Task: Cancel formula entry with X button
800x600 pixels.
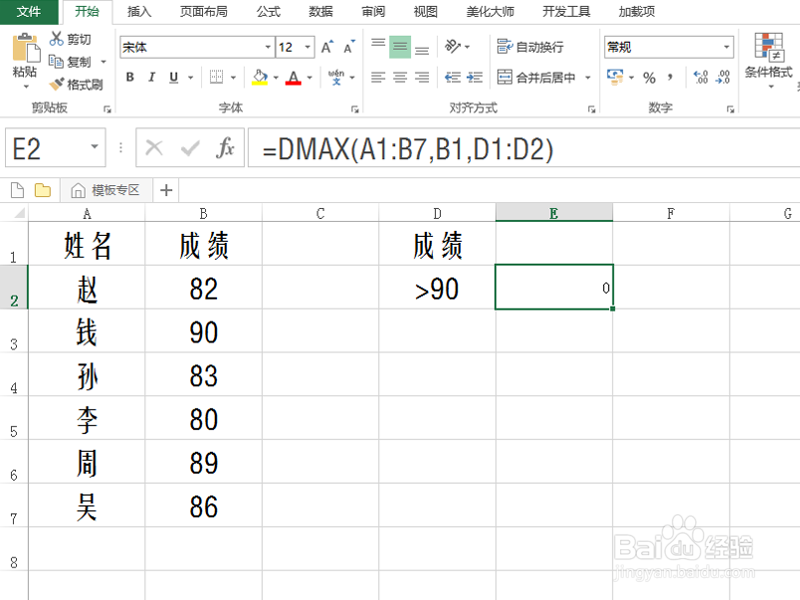Action: point(154,148)
